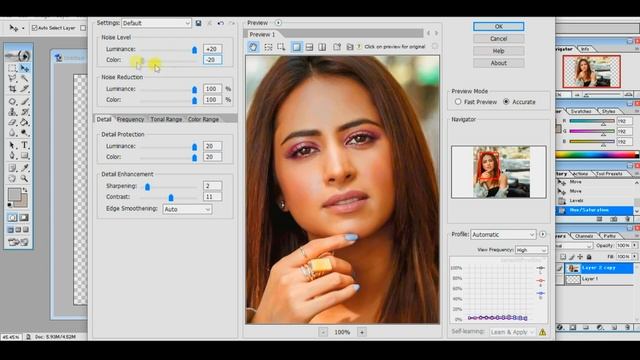This screenshot has height=360, width=640.
Task: Select the Eyedropper tool in toolbox
Action: point(24,168)
